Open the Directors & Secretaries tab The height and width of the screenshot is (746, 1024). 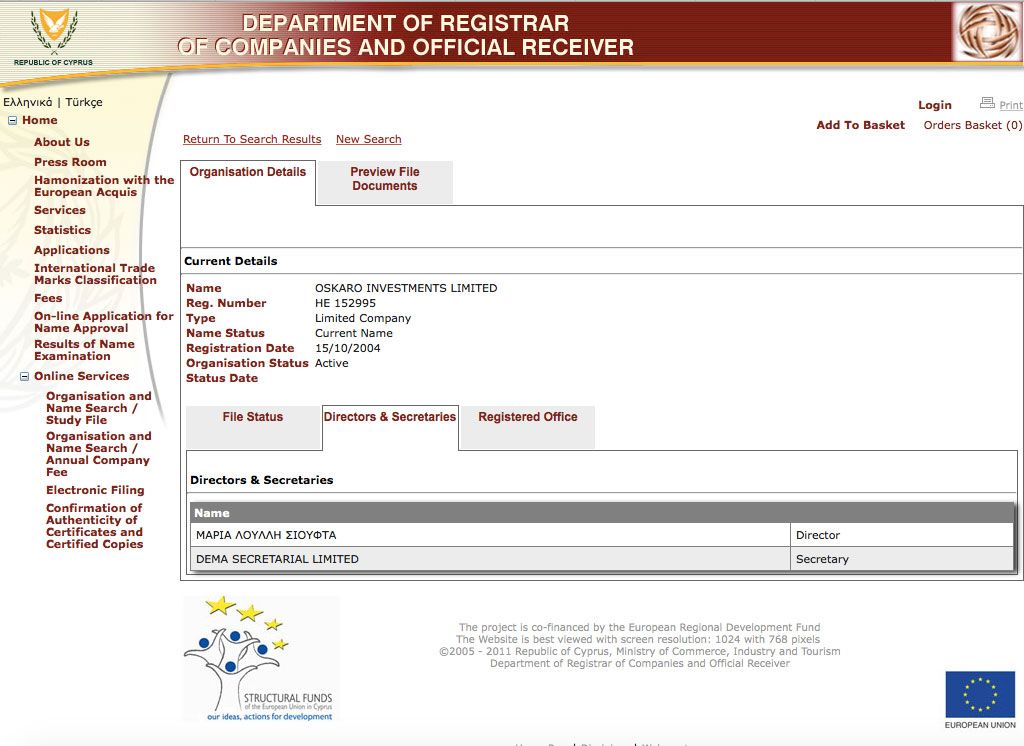coord(389,418)
